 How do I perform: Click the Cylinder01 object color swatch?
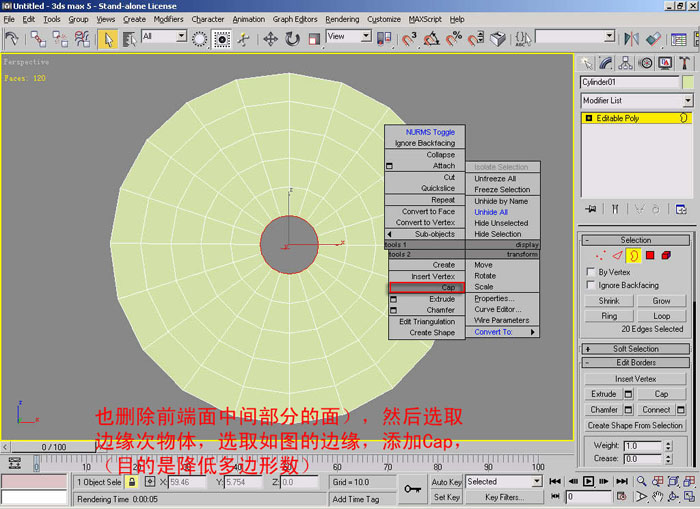688,82
